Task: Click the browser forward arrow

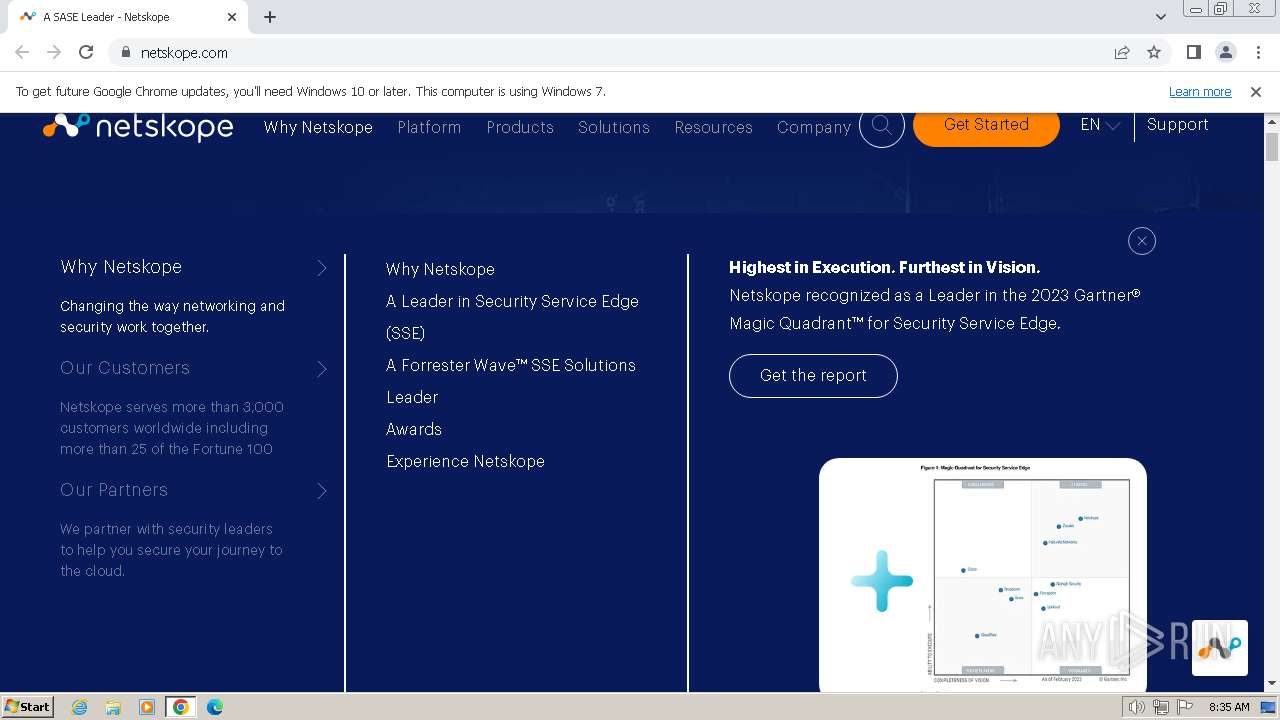Action: tap(54, 52)
